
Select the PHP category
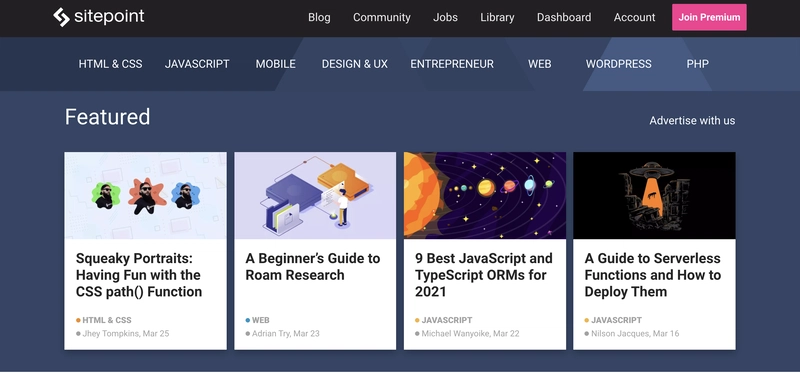(x=697, y=64)
